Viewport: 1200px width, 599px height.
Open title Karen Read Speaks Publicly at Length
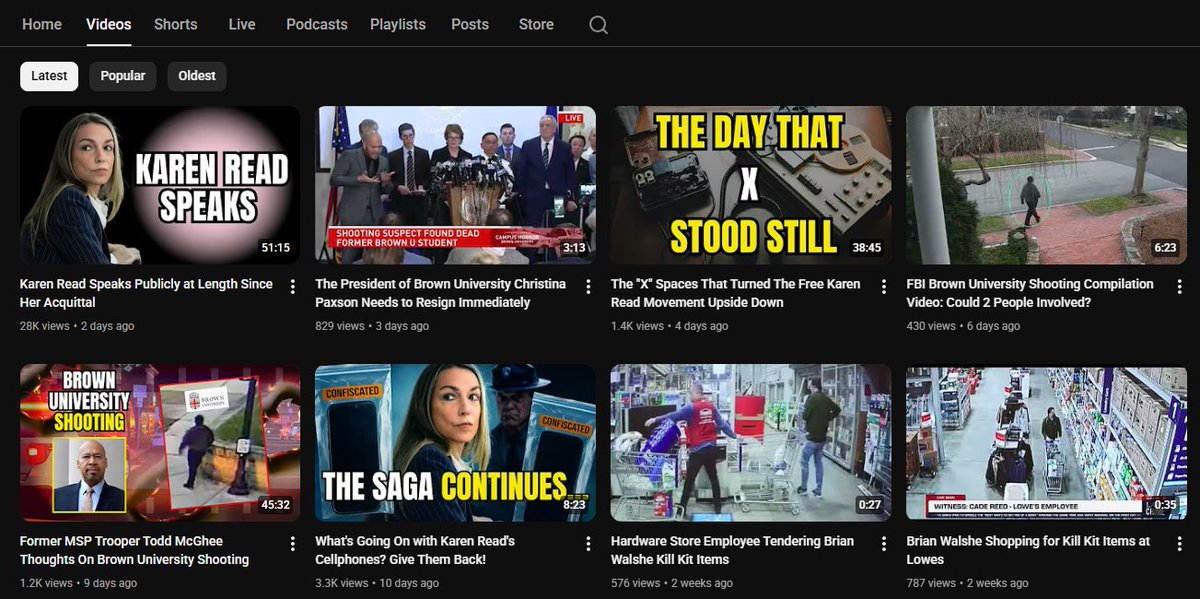[146, 293]
